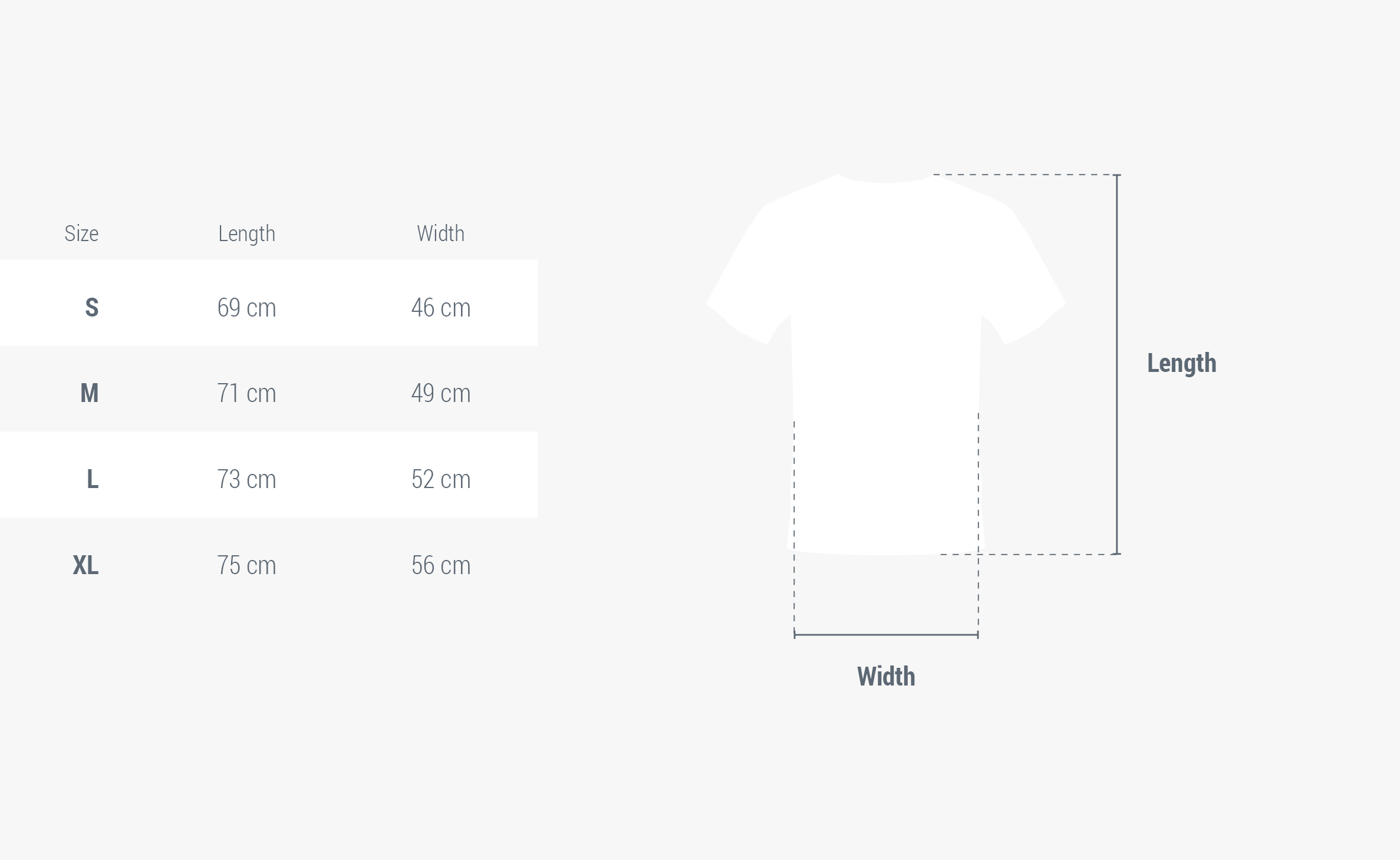Click the Width column header in table
Image resolution: width=1400 pixels, height=860 pixels.
440,233
